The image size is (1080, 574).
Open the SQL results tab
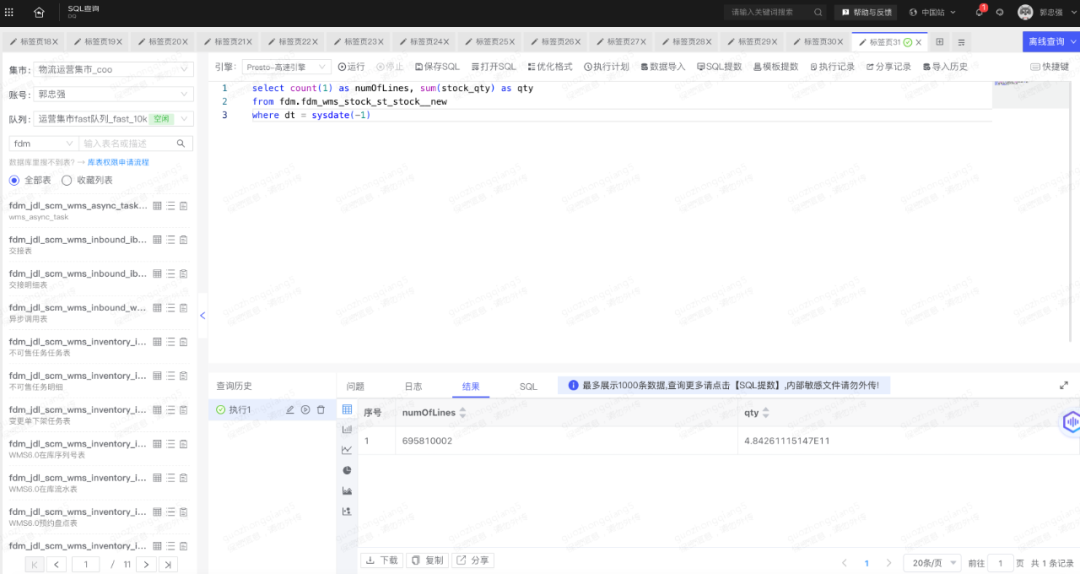pos(528,387)
